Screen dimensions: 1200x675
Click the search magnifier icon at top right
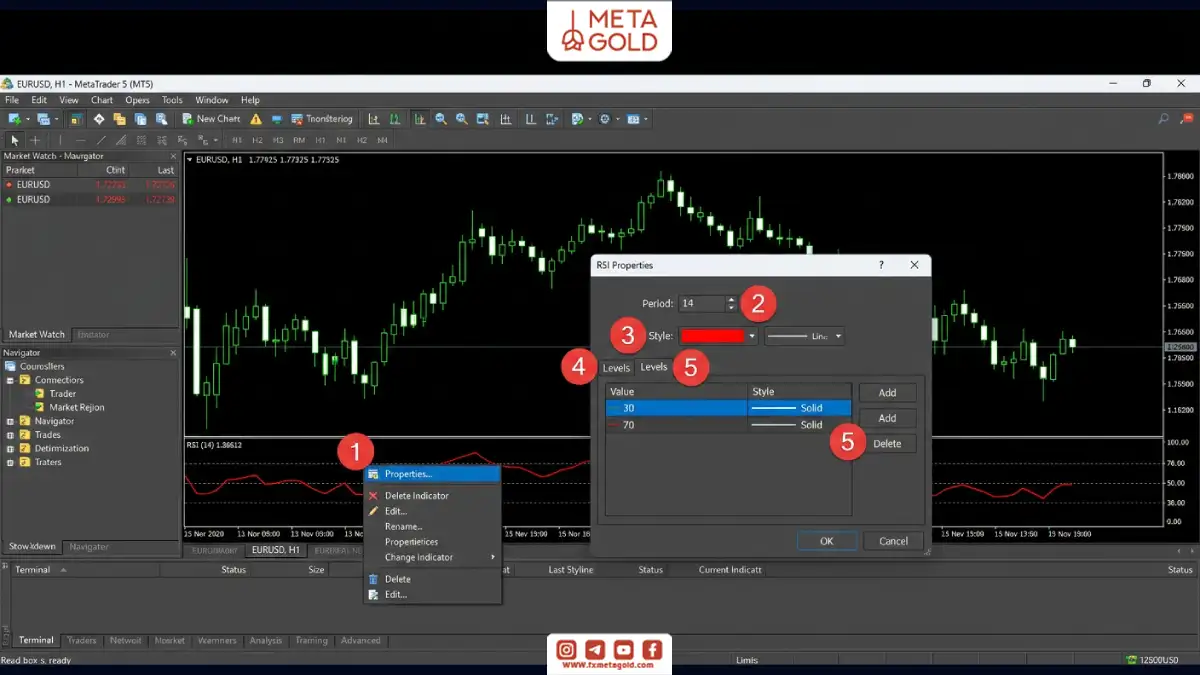[1163, 119]
